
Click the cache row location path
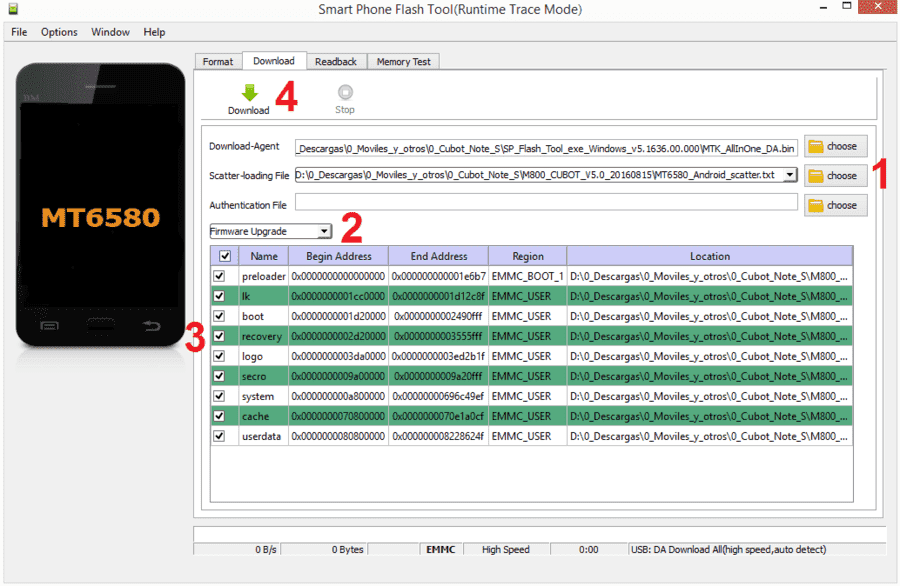pyautogui.click(x=709, y=416)
